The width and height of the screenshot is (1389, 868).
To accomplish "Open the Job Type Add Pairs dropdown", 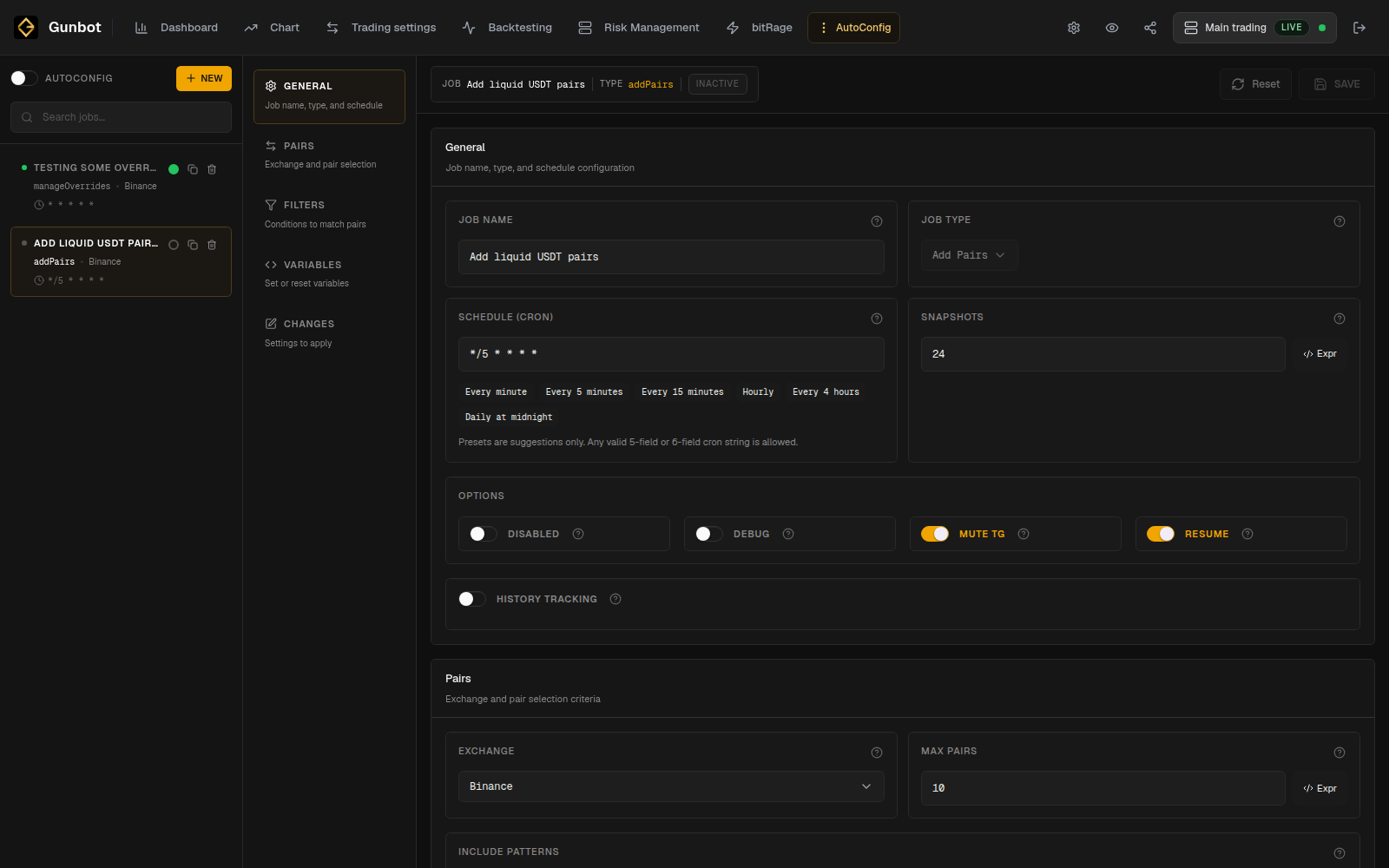I will pos(969,255).
